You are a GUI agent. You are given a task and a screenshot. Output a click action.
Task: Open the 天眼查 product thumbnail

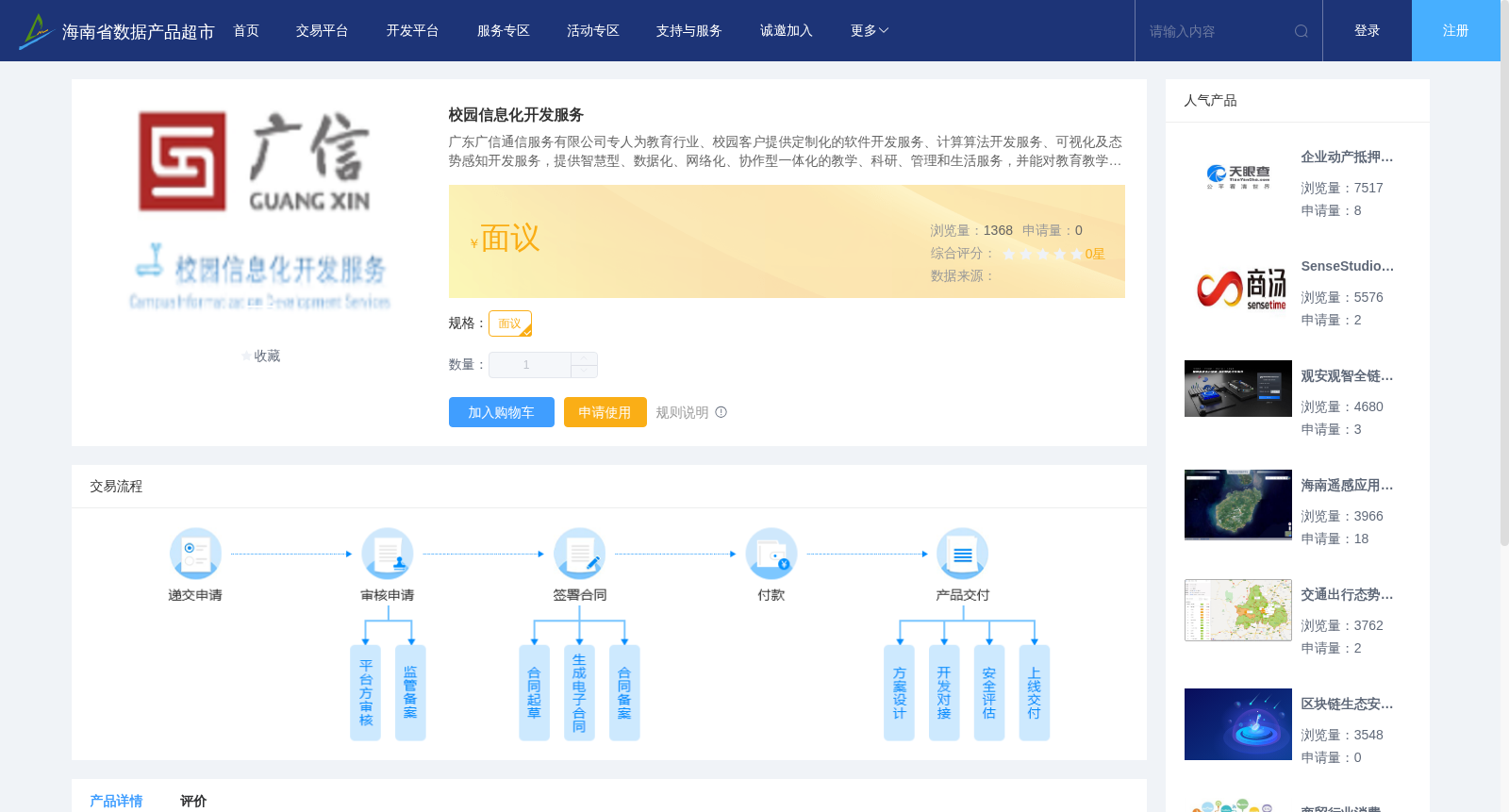click(1238, 176)
